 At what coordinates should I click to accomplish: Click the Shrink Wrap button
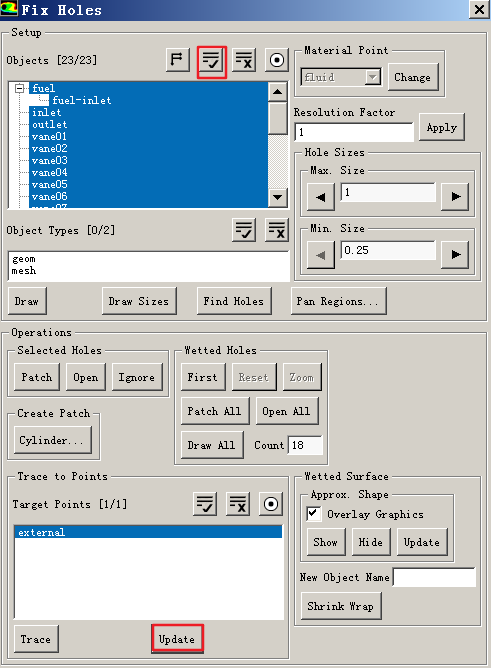pos(341,606)
